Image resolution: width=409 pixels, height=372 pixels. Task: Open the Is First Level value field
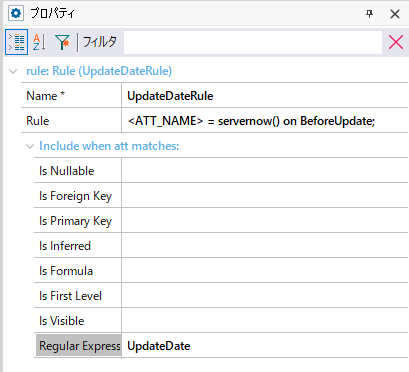pyautogui.click(x=265, y=296)
